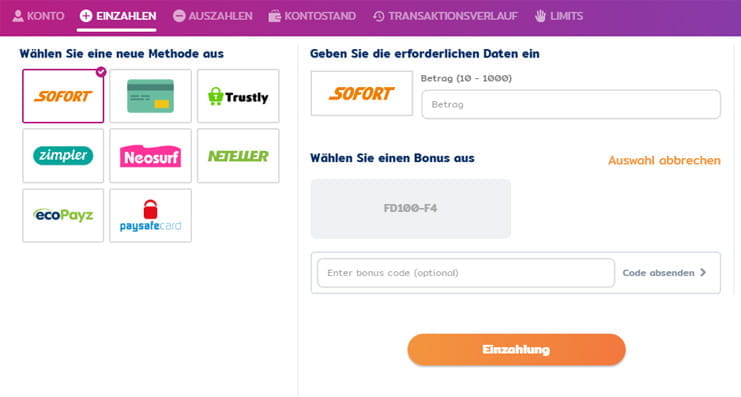Open the Konto tab
741x397 pixels.
coord(38,16)
